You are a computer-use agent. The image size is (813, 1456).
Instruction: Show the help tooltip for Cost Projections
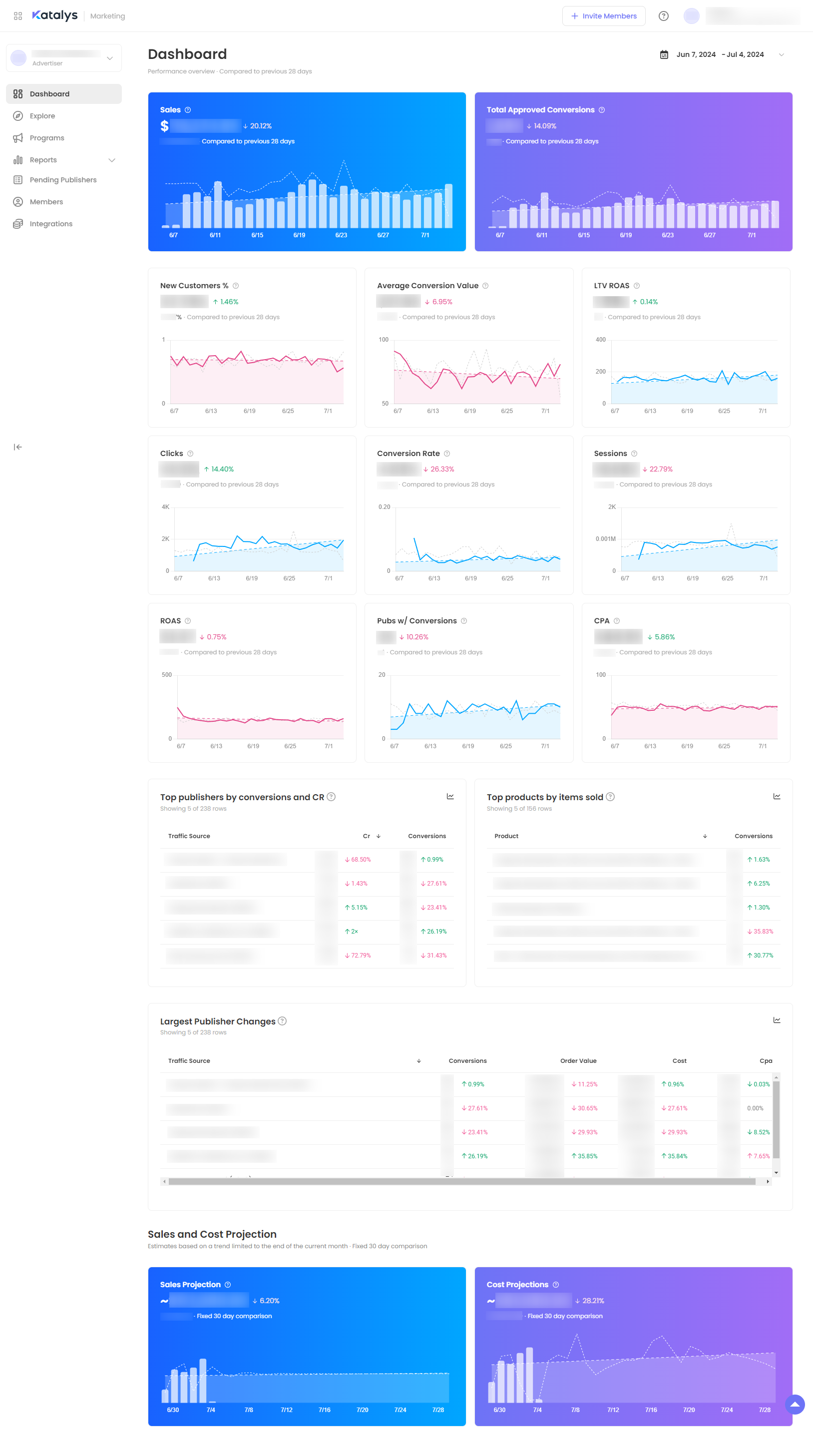(x=555, y=1284)
